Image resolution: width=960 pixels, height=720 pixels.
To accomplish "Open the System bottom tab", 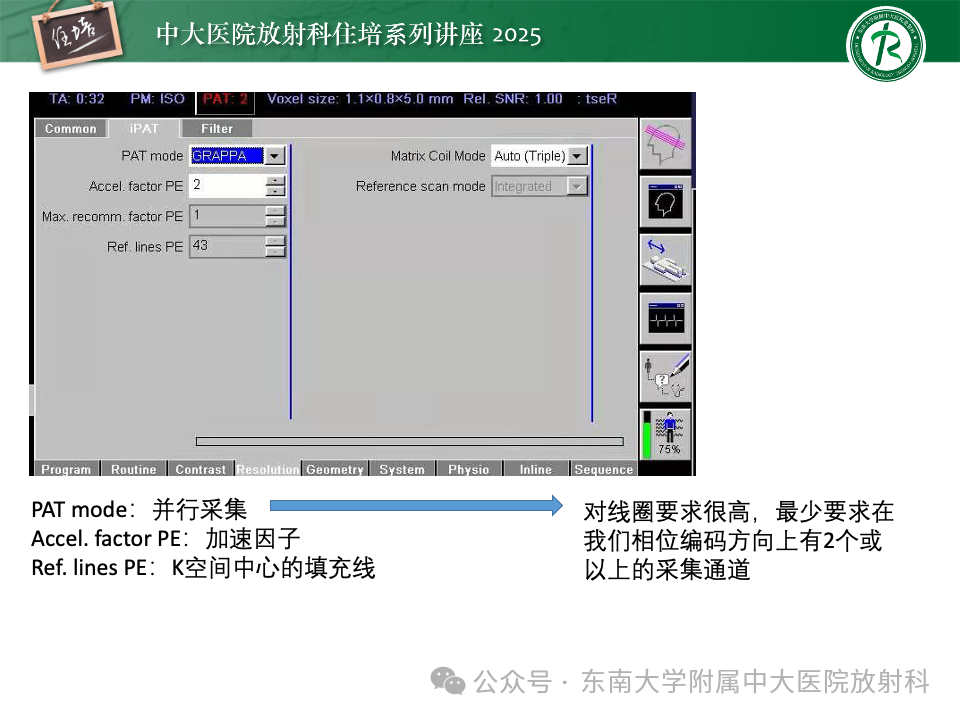I will tap(402, 469).
